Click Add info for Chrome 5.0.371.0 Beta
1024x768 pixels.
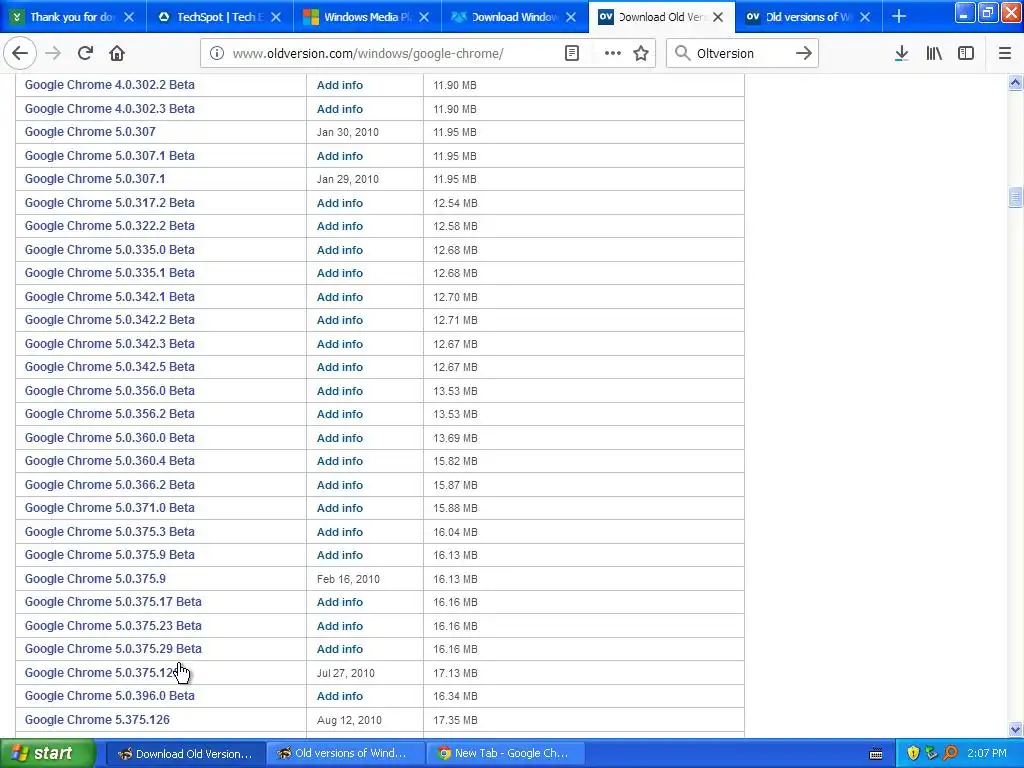340,508
